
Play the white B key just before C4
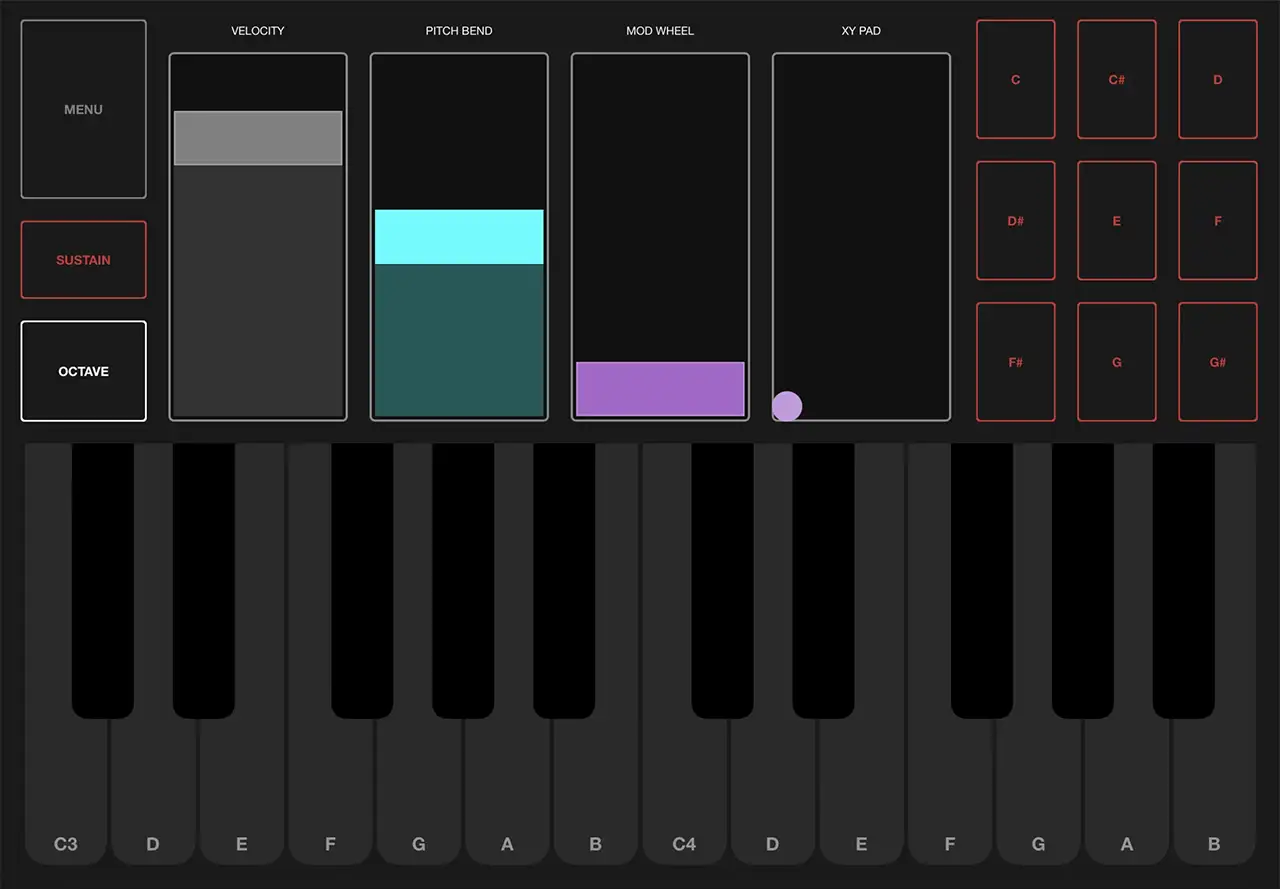595,790
